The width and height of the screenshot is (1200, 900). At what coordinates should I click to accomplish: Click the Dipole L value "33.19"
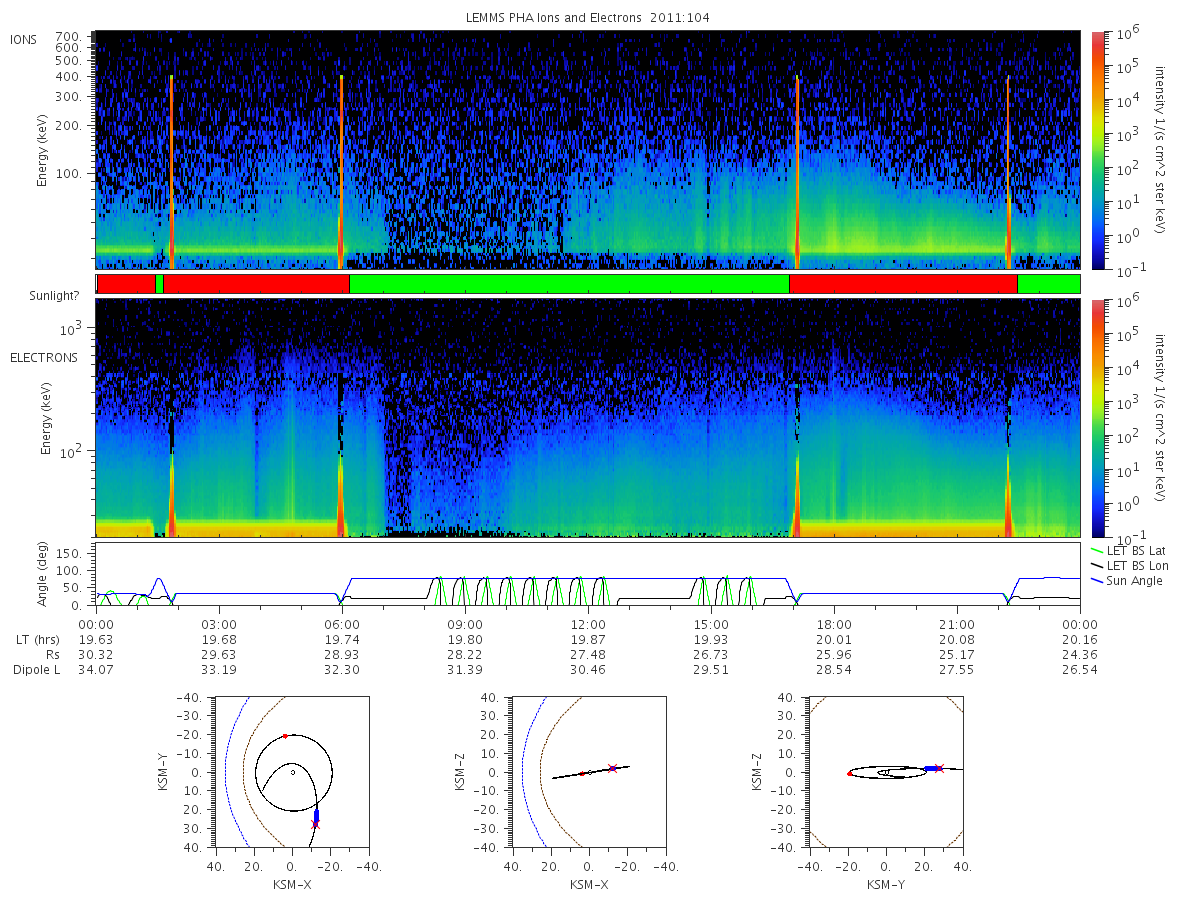click(219, 669)
